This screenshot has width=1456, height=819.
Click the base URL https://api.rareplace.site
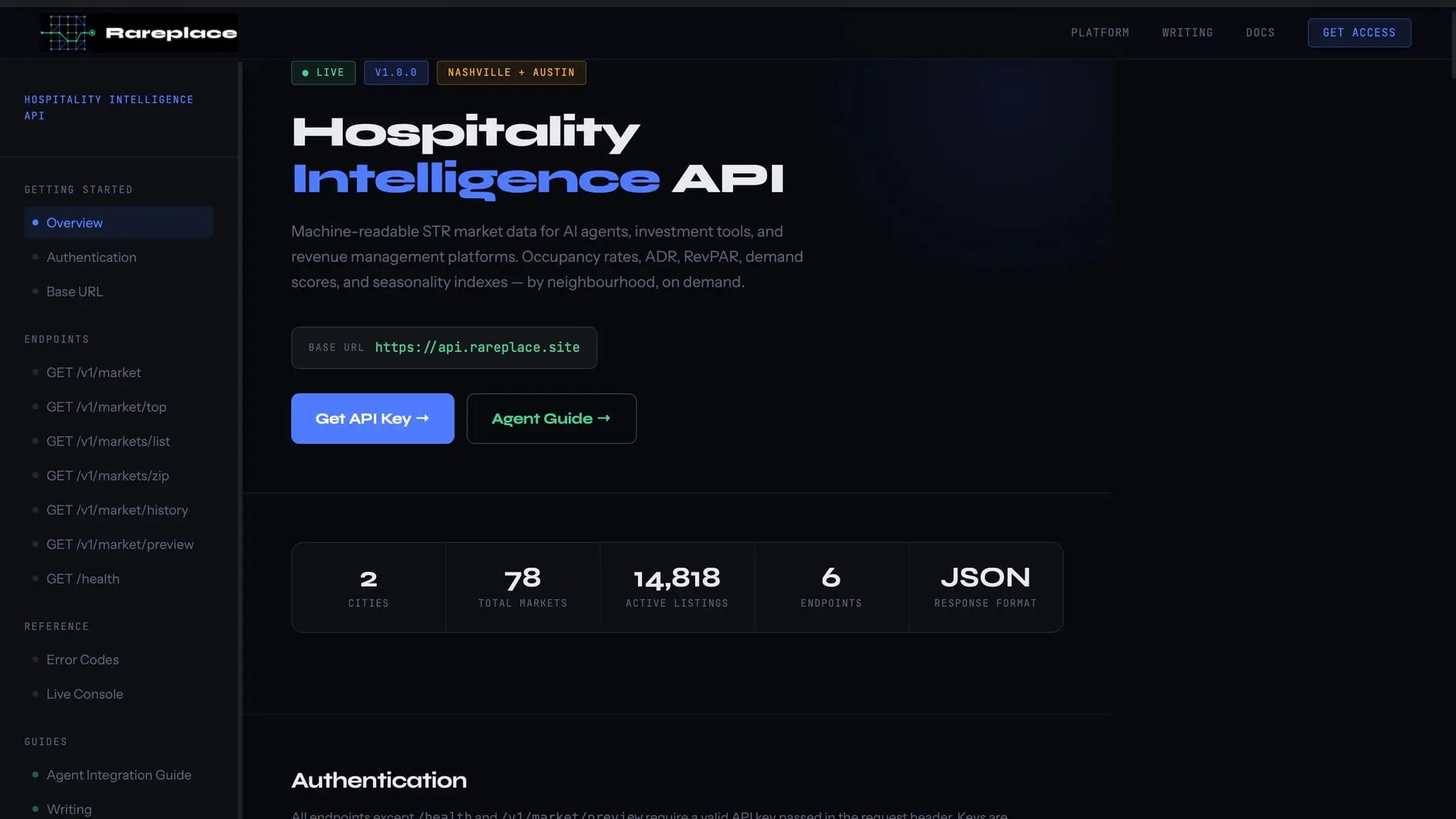477,348
